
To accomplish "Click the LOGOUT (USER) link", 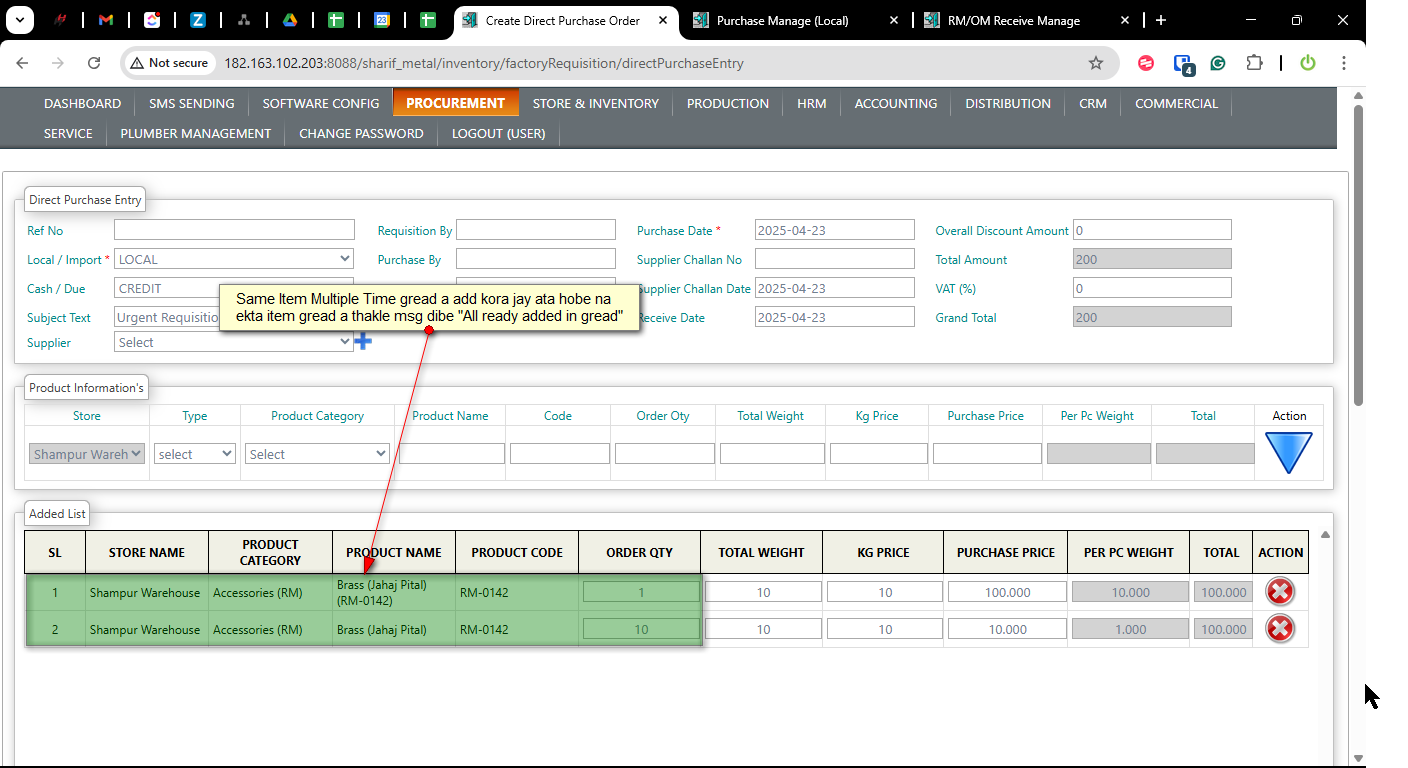I will click(498, 133).
